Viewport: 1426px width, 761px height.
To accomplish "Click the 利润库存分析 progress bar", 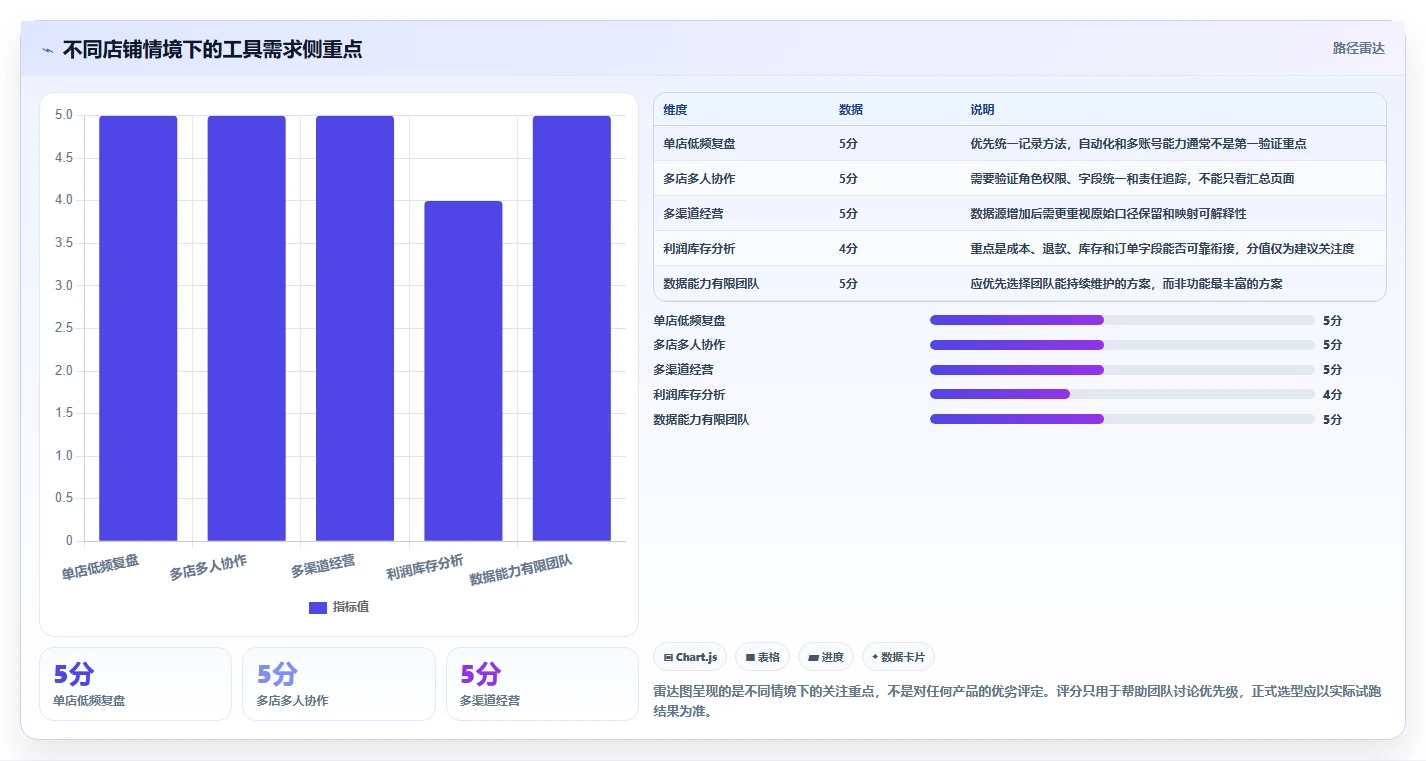I will pos(1122,394).
